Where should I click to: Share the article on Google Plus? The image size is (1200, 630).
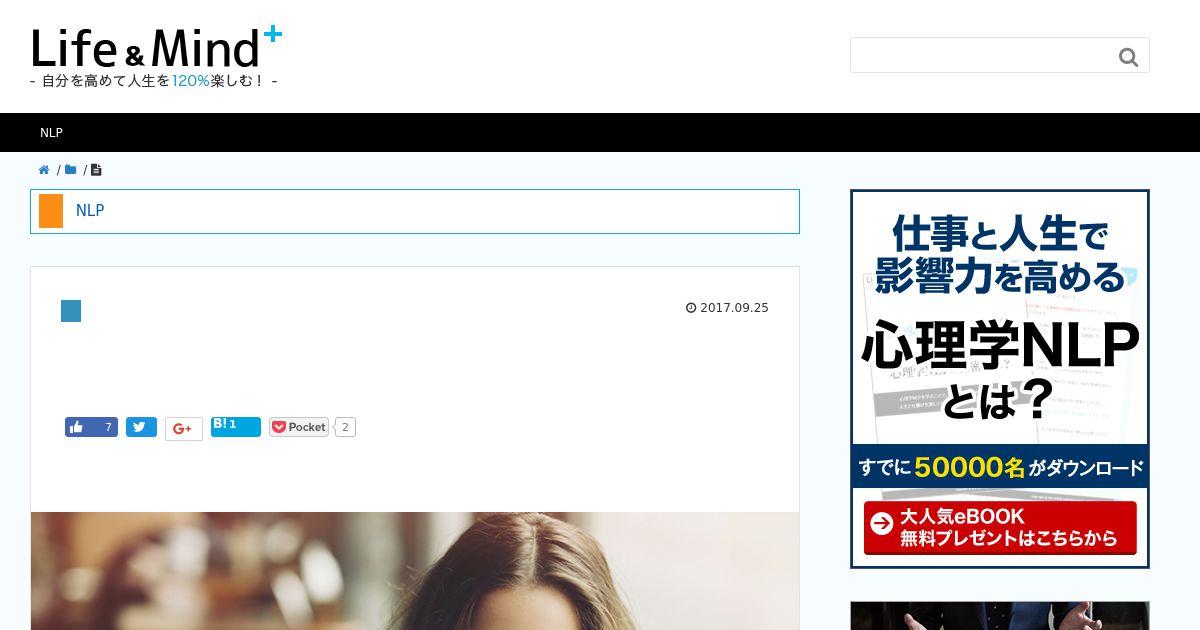pos(184,428)
